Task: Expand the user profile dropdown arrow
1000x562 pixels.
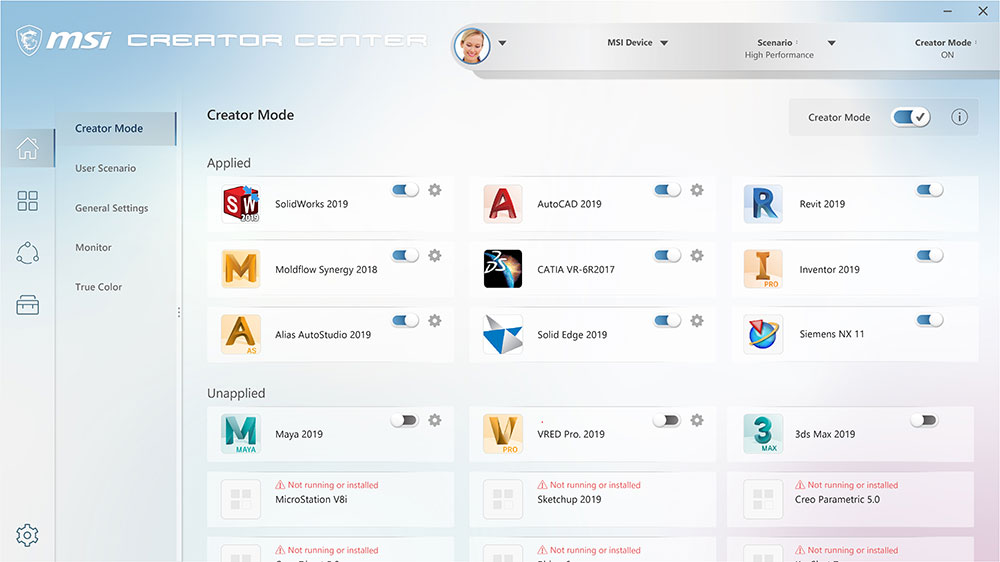Action: tap(502, 43)
